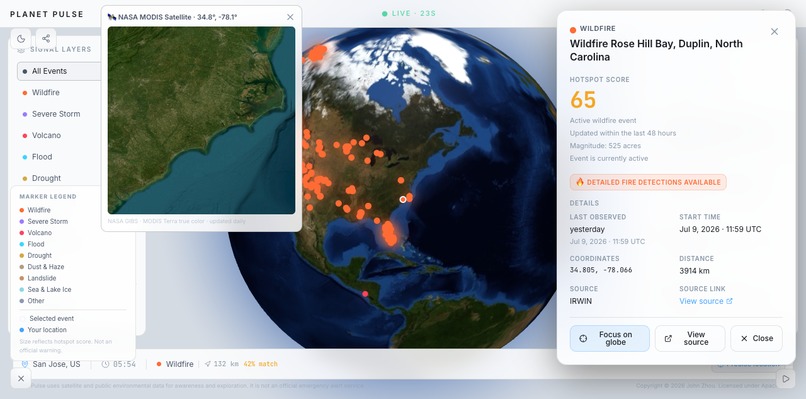Open the share icon button

point(46,39)
